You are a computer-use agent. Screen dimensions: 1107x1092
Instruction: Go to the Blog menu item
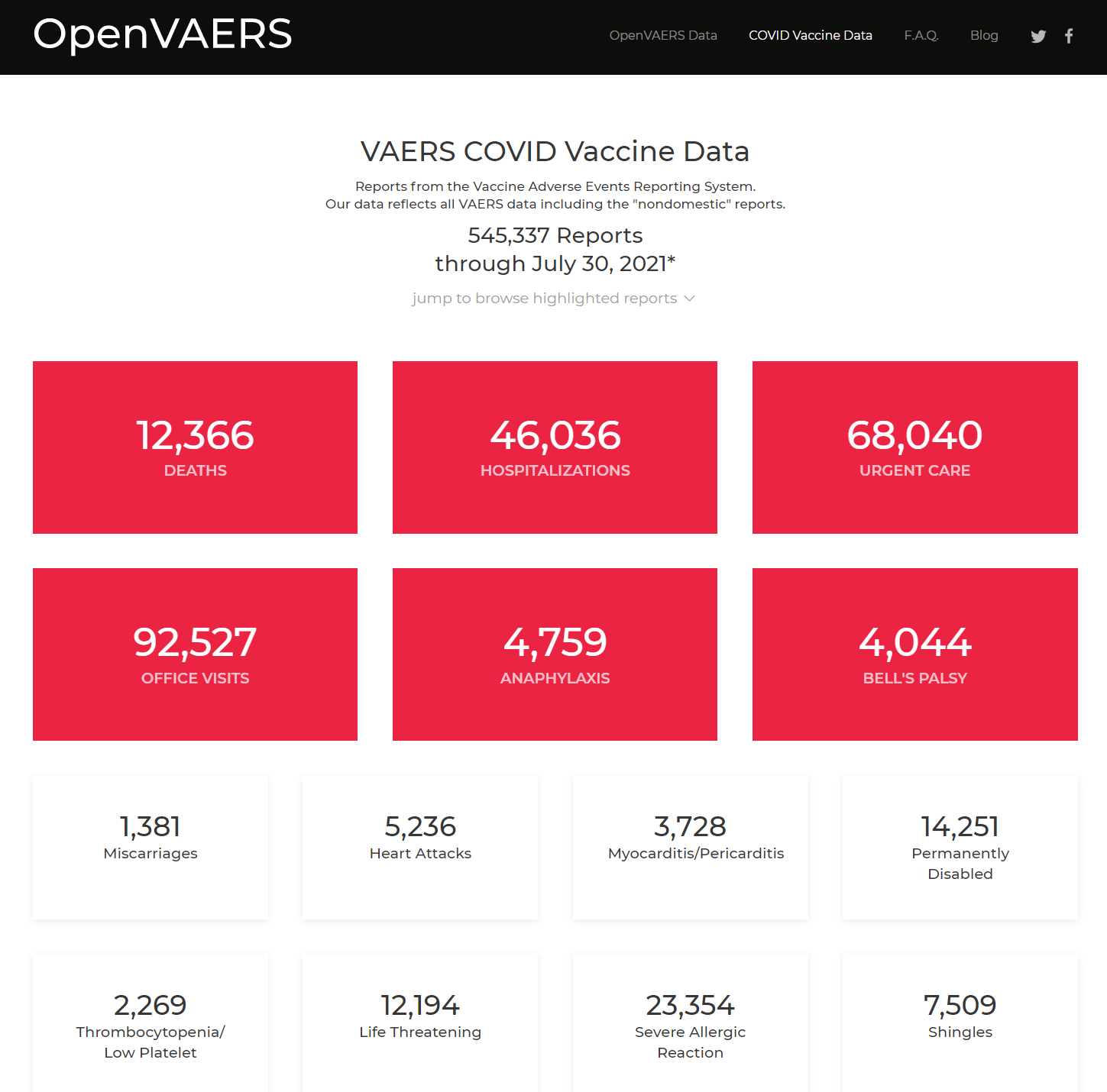point(984,35)
